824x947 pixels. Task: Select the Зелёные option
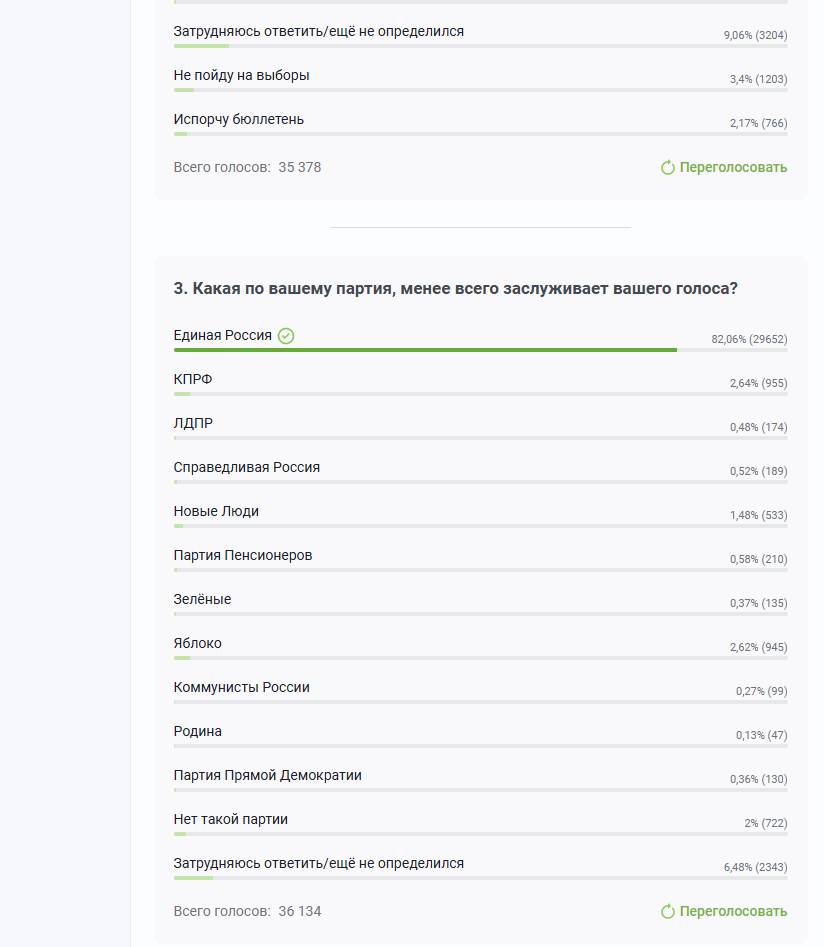[202, 600]
